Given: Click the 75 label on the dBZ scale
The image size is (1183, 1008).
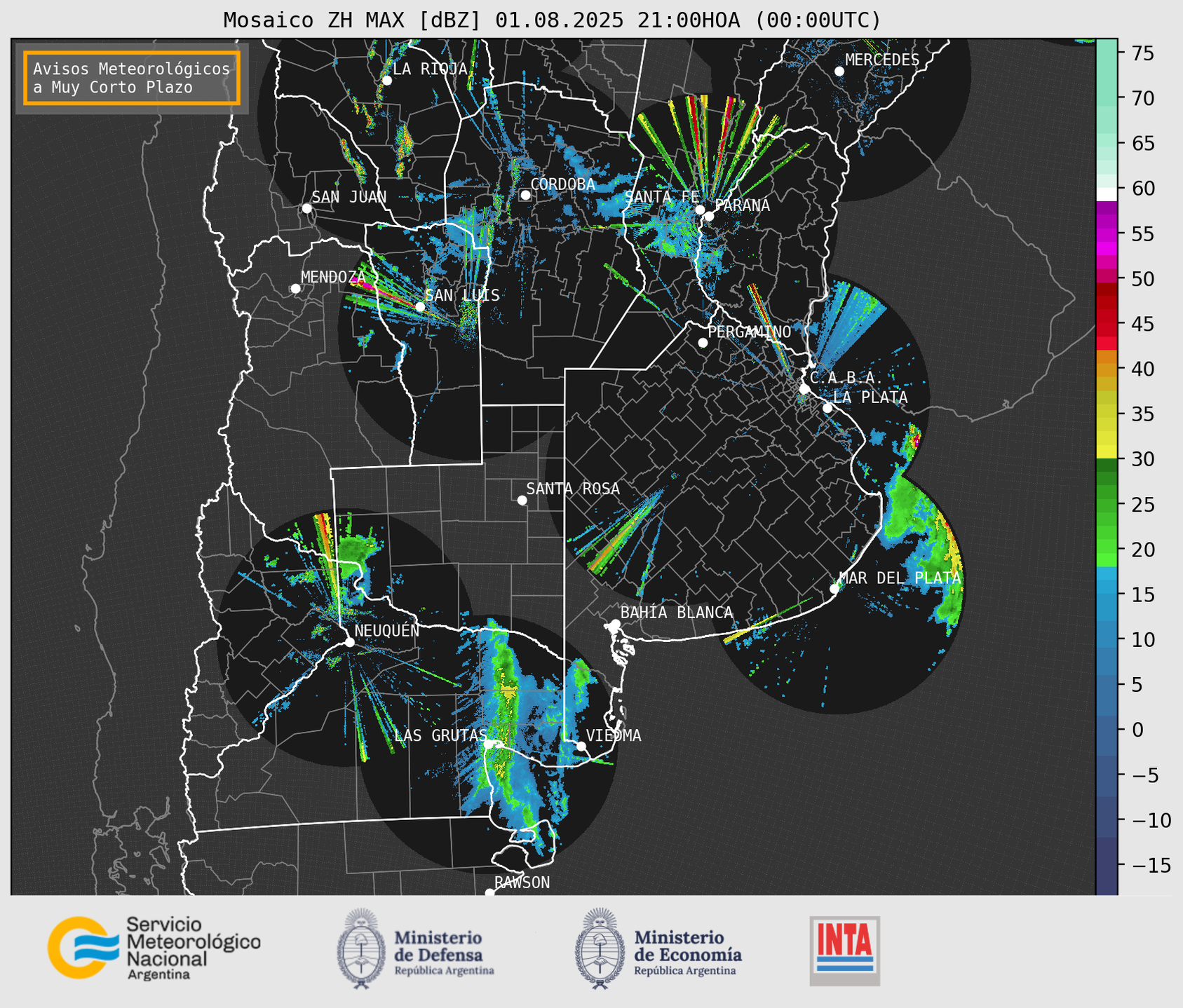Looking at the screenshot, I should (1142, 53).
